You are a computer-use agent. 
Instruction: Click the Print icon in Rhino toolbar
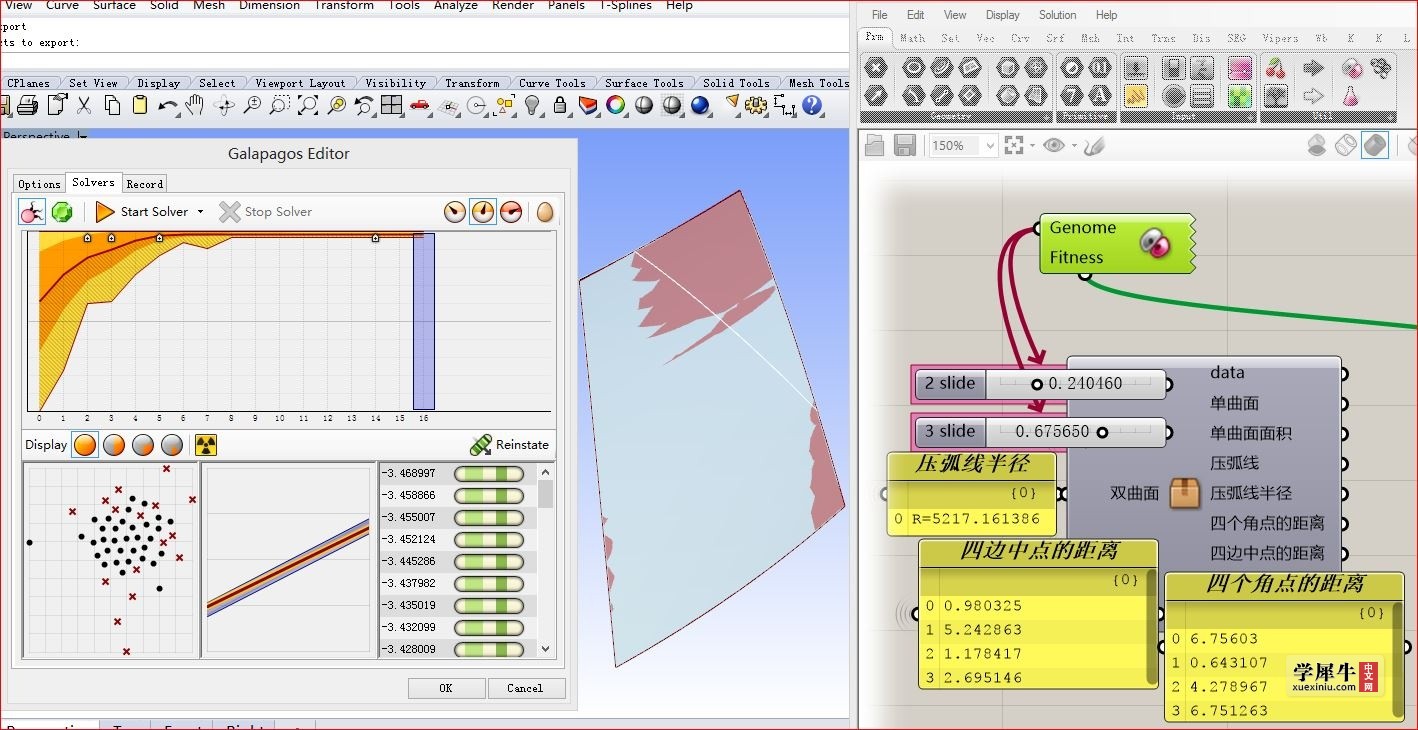pyautogui.click(x=28, y=105)
